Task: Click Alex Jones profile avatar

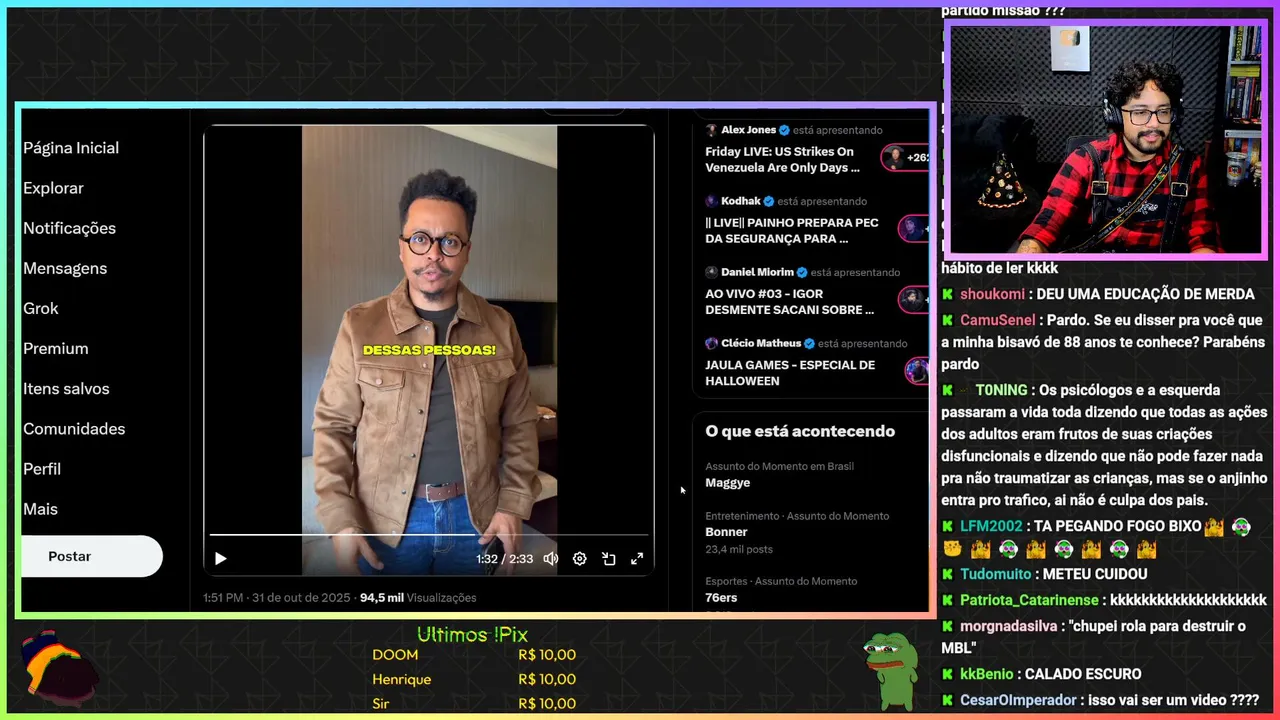Action: pyautogui.click(x=711, y=130)
